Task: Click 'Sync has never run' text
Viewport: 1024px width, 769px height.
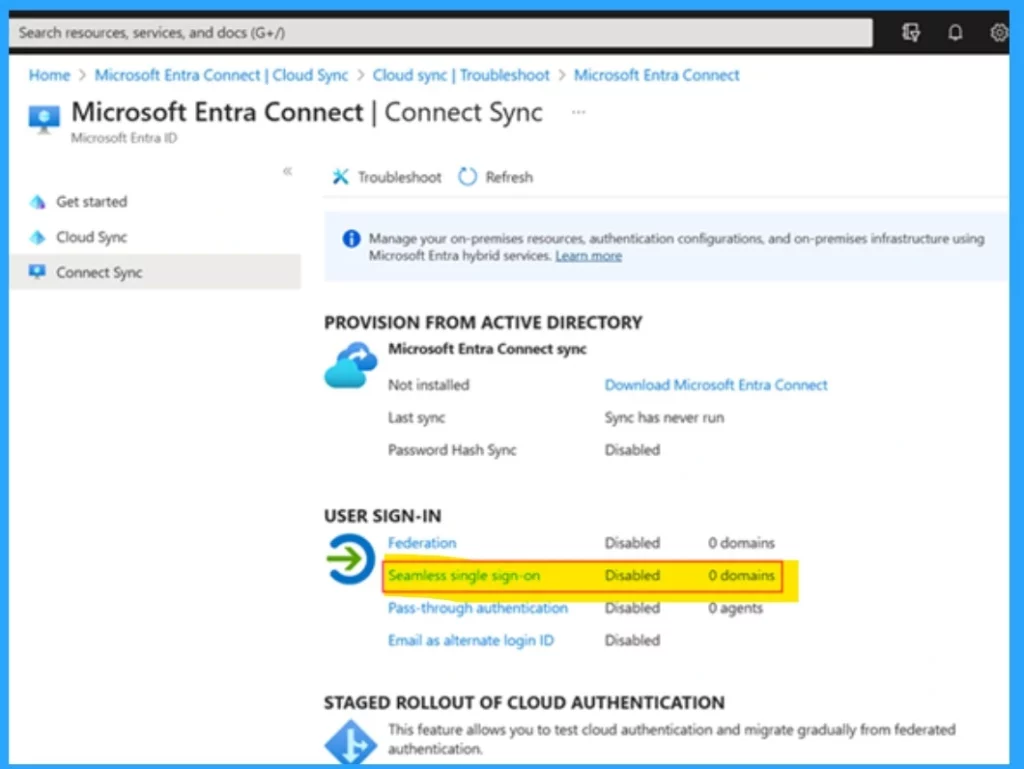Action: click(x=664, y=418)
